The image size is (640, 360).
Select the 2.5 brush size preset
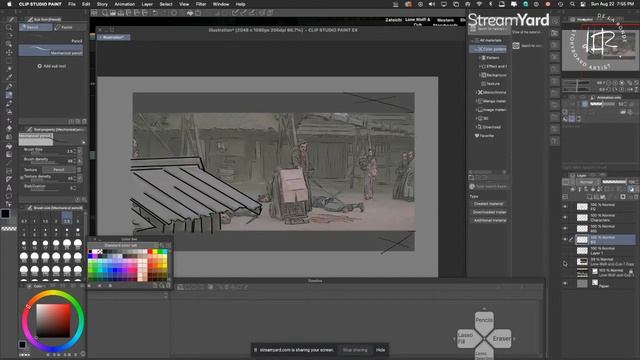click(x=67, y=219)
